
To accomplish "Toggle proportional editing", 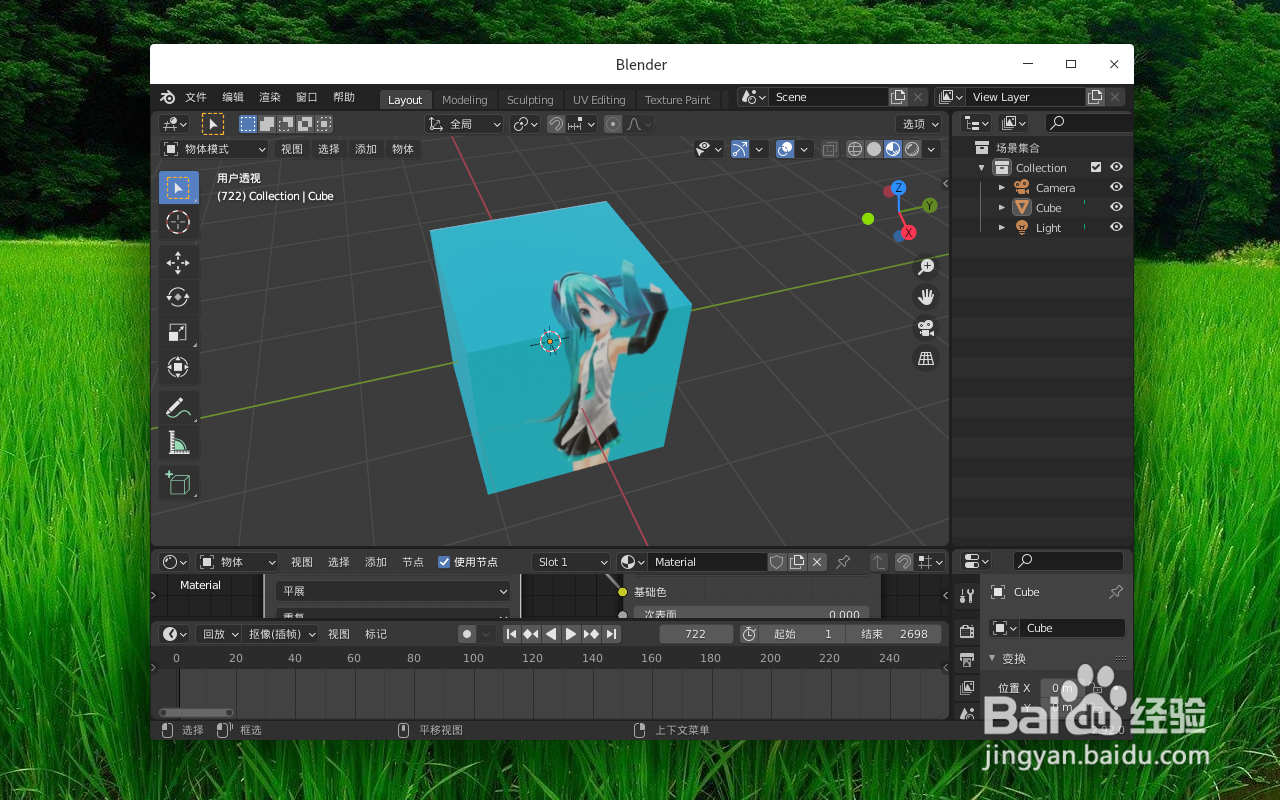I will tap(613, 124).
